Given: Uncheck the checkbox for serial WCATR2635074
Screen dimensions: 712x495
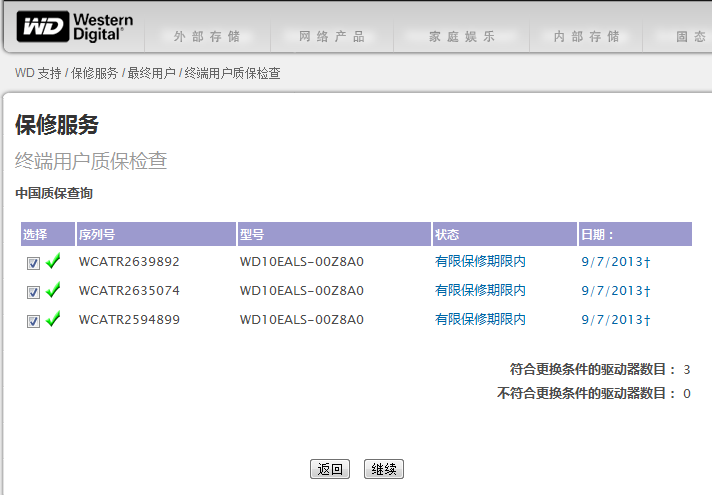Looking at the screenshot, I should pos(33,292).
